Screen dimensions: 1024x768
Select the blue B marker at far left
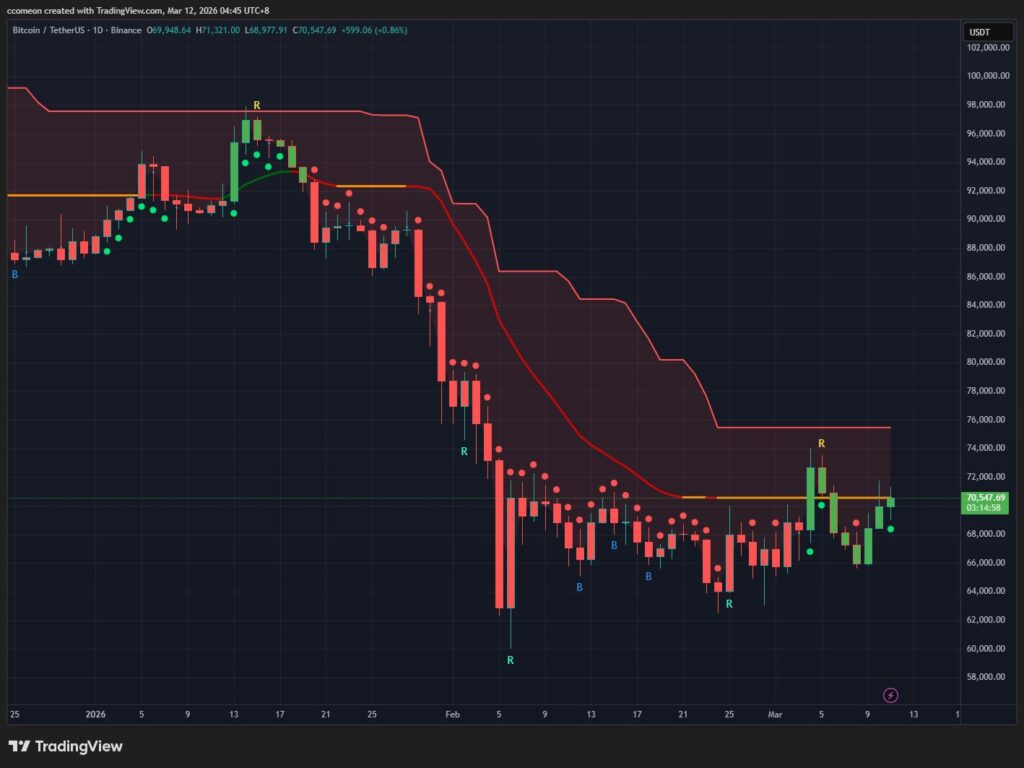pyautogui.click(x=14, y=274)
